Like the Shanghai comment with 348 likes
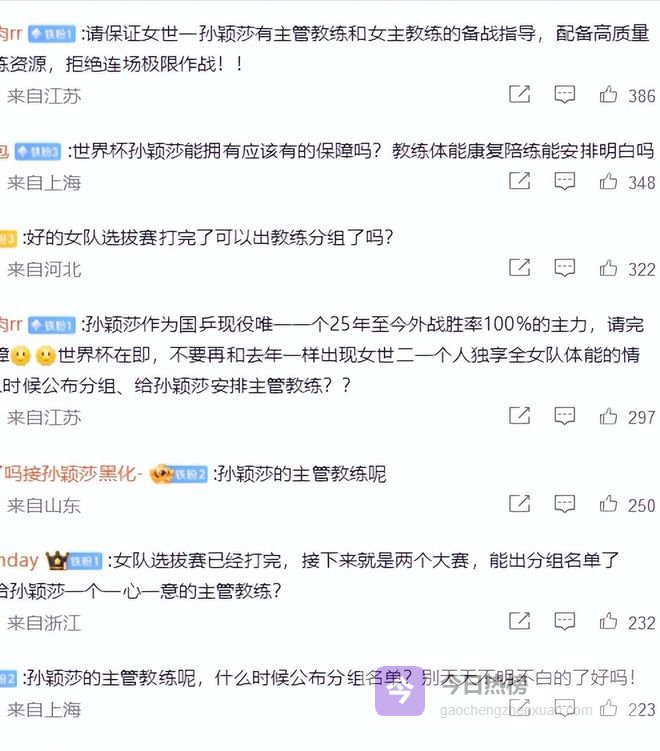 click(x=608, y=181)
